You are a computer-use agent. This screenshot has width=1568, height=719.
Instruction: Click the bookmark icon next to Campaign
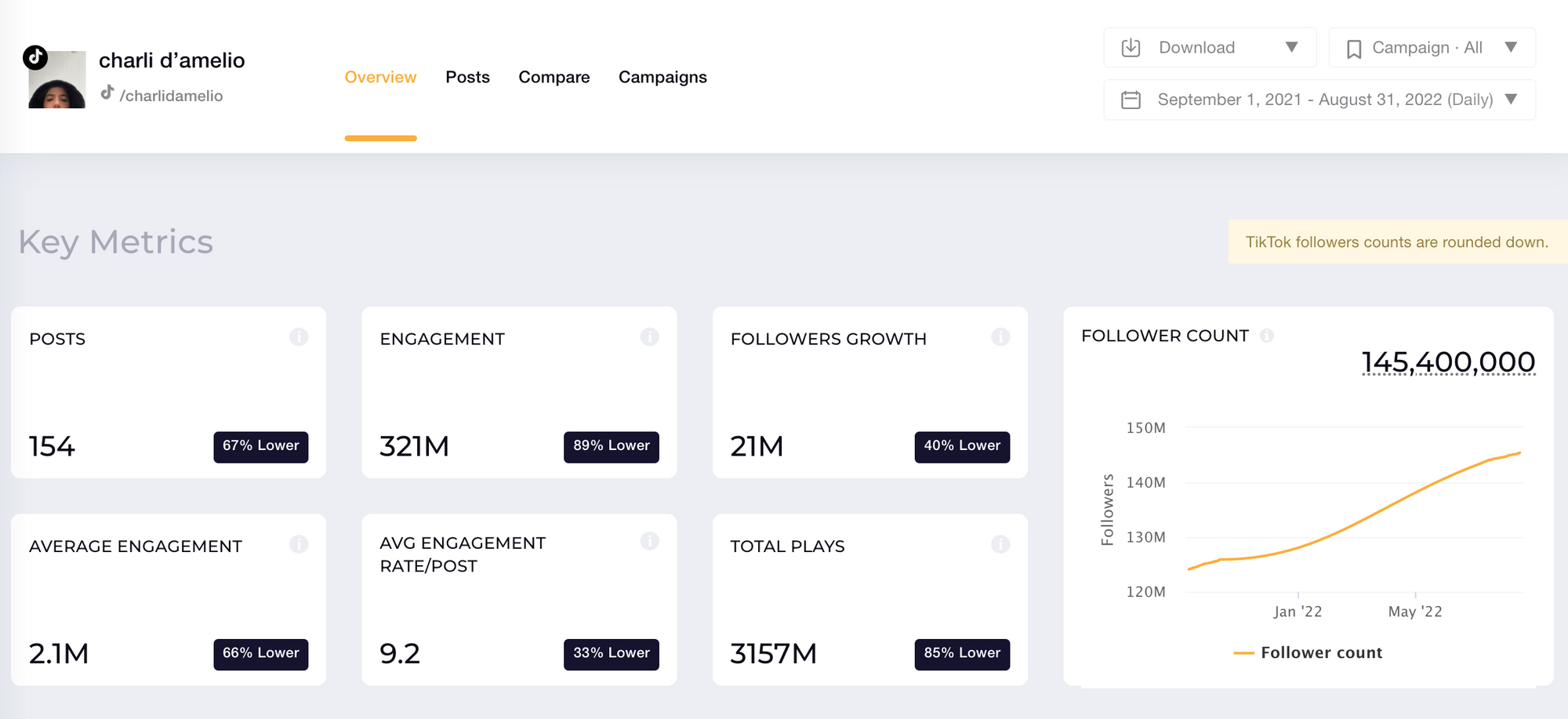[x=1353, y=49]
